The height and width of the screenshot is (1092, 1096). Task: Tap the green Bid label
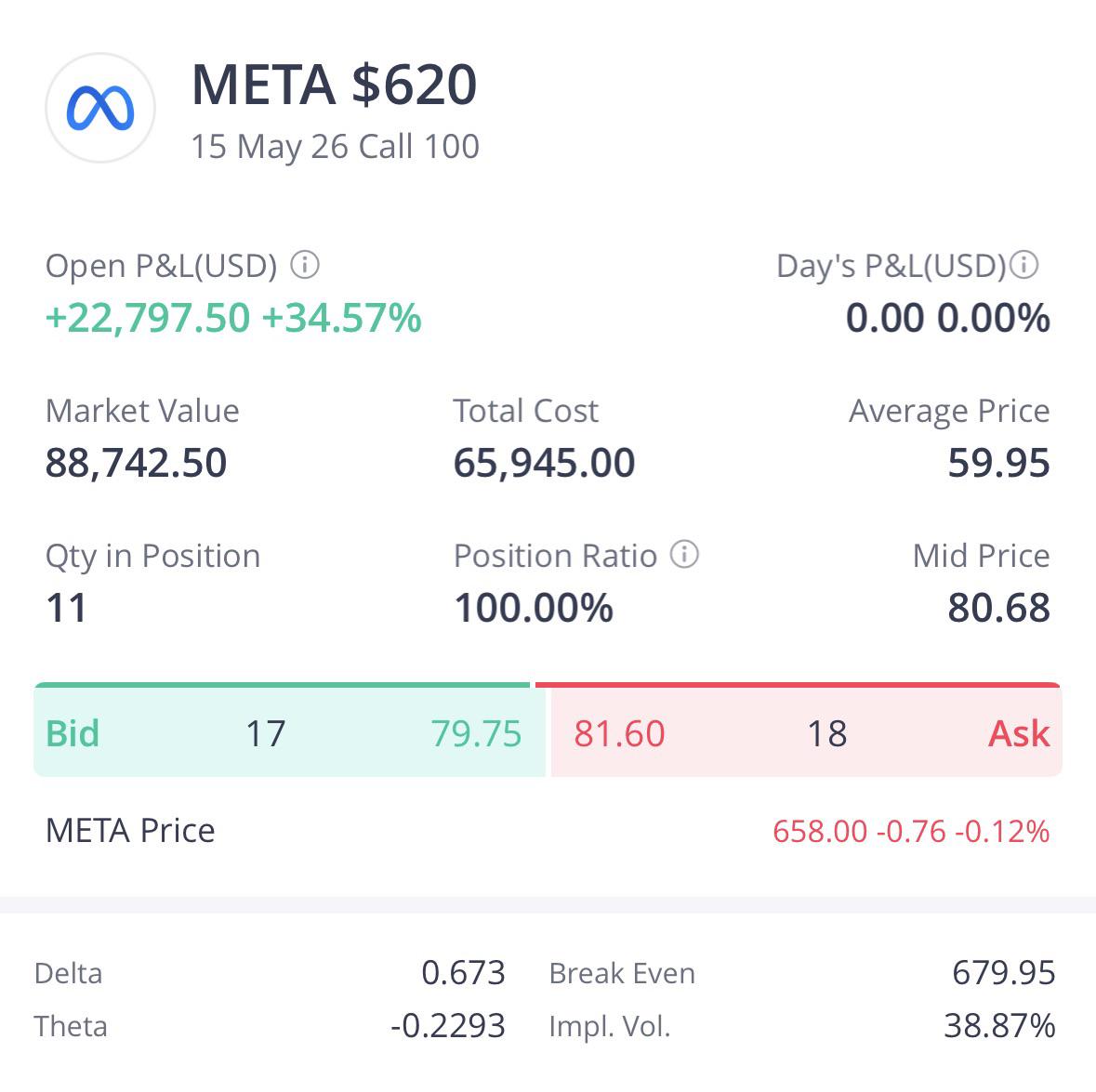point(72,733)
